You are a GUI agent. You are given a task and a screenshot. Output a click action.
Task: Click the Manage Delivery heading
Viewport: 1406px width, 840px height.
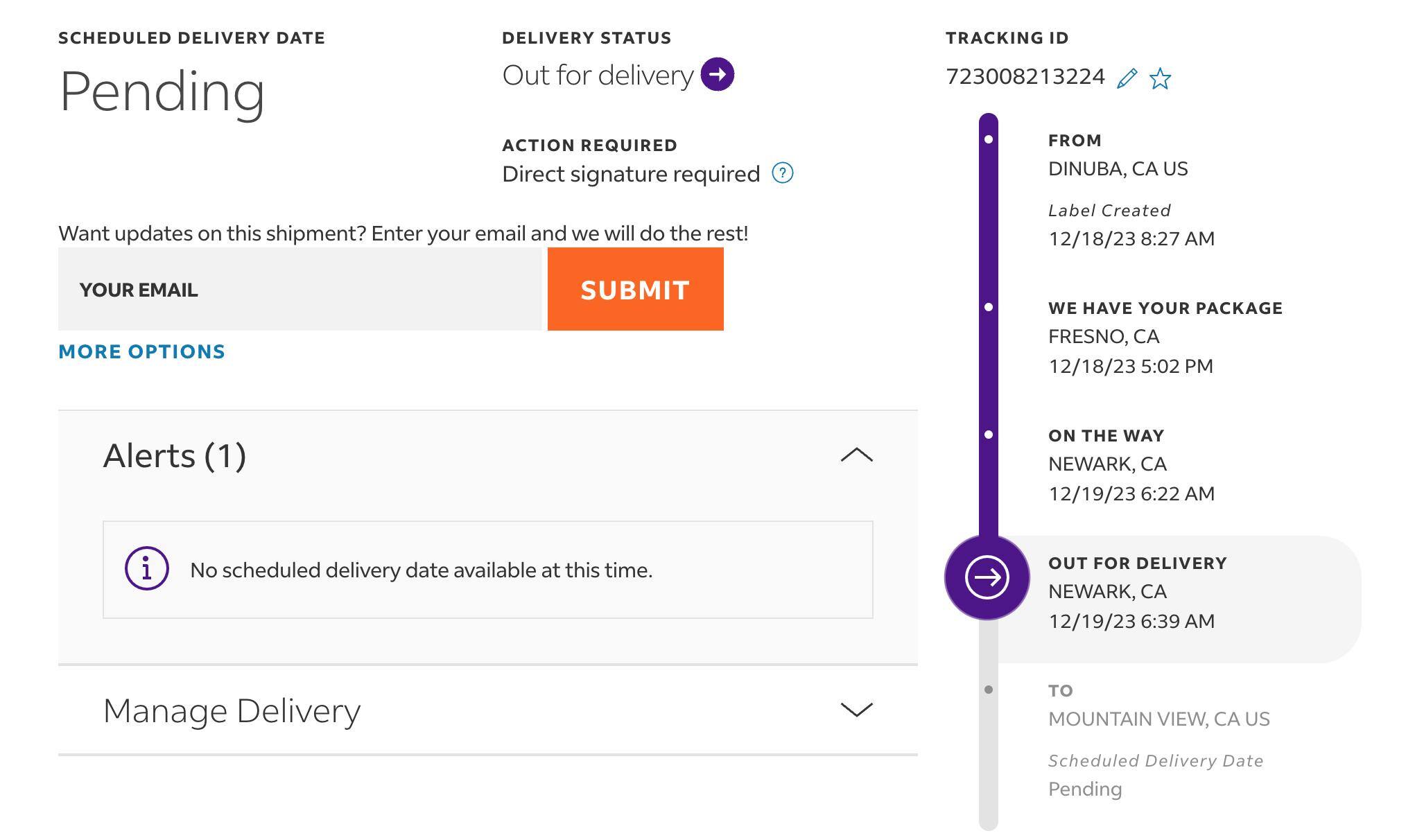coord(232,710)
